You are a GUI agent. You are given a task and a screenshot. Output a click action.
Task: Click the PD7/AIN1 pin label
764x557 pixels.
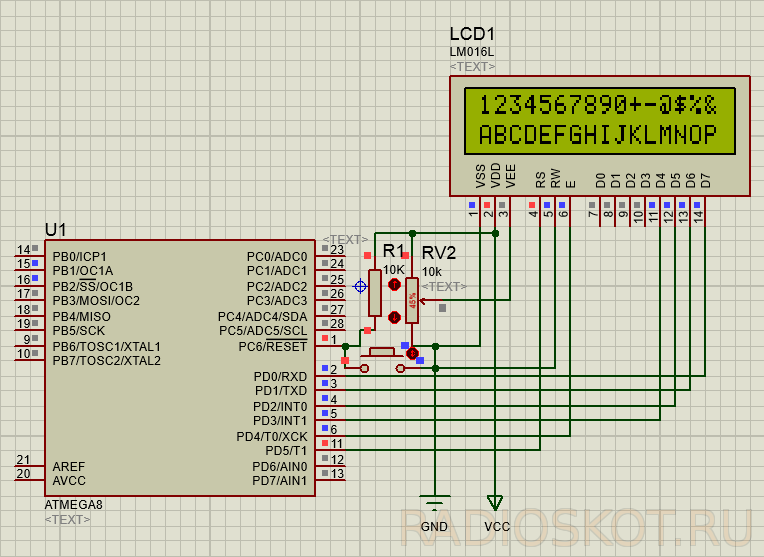(280, 480)
